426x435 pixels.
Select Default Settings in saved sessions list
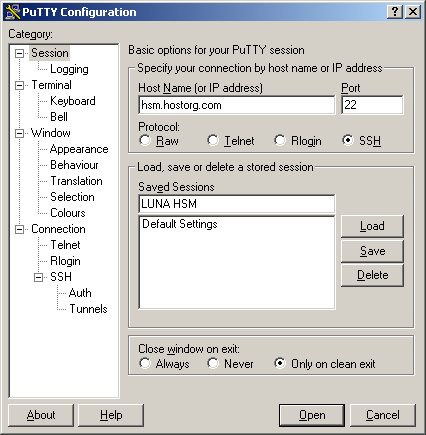180,224
